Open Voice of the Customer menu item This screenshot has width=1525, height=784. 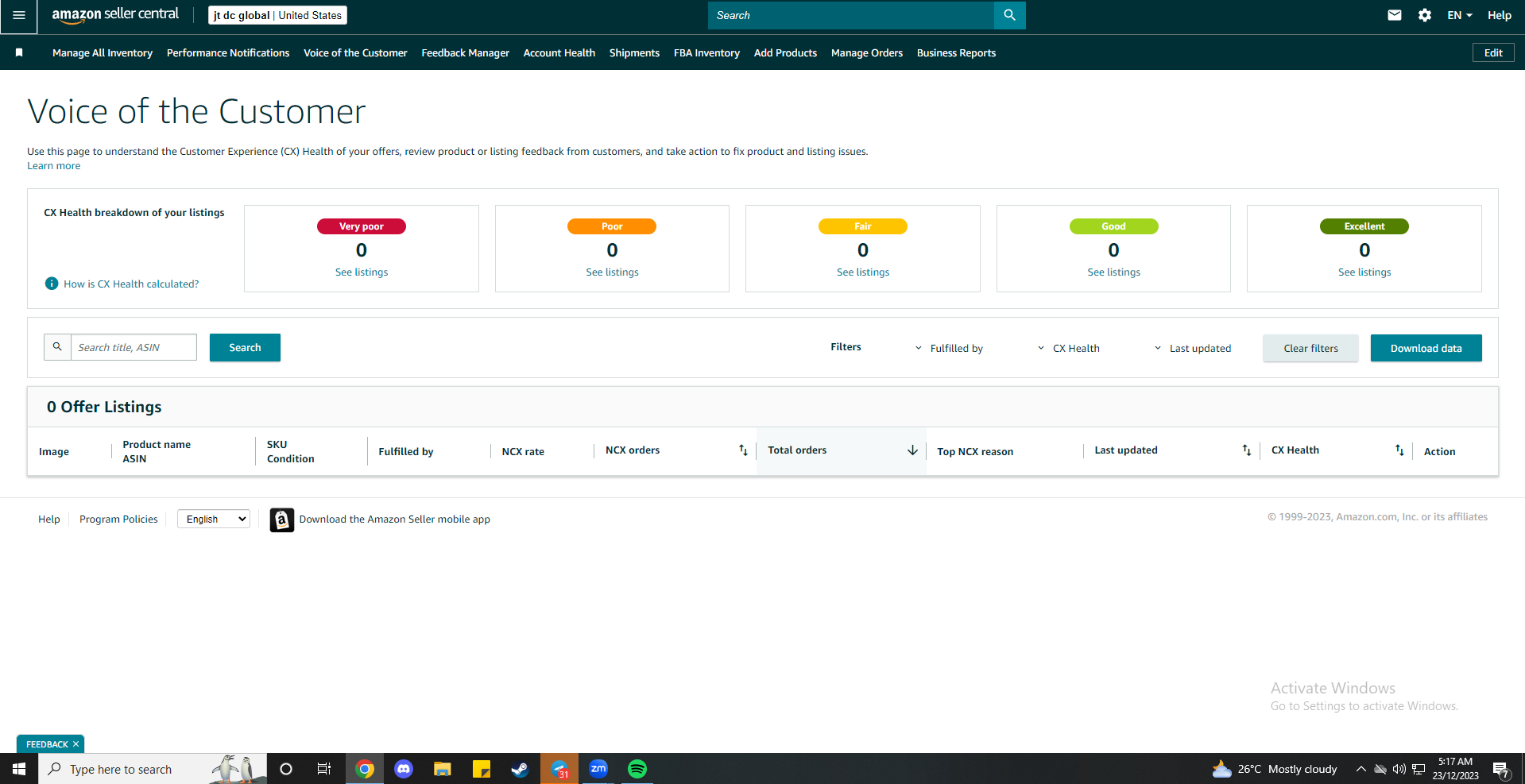point(355,52)
